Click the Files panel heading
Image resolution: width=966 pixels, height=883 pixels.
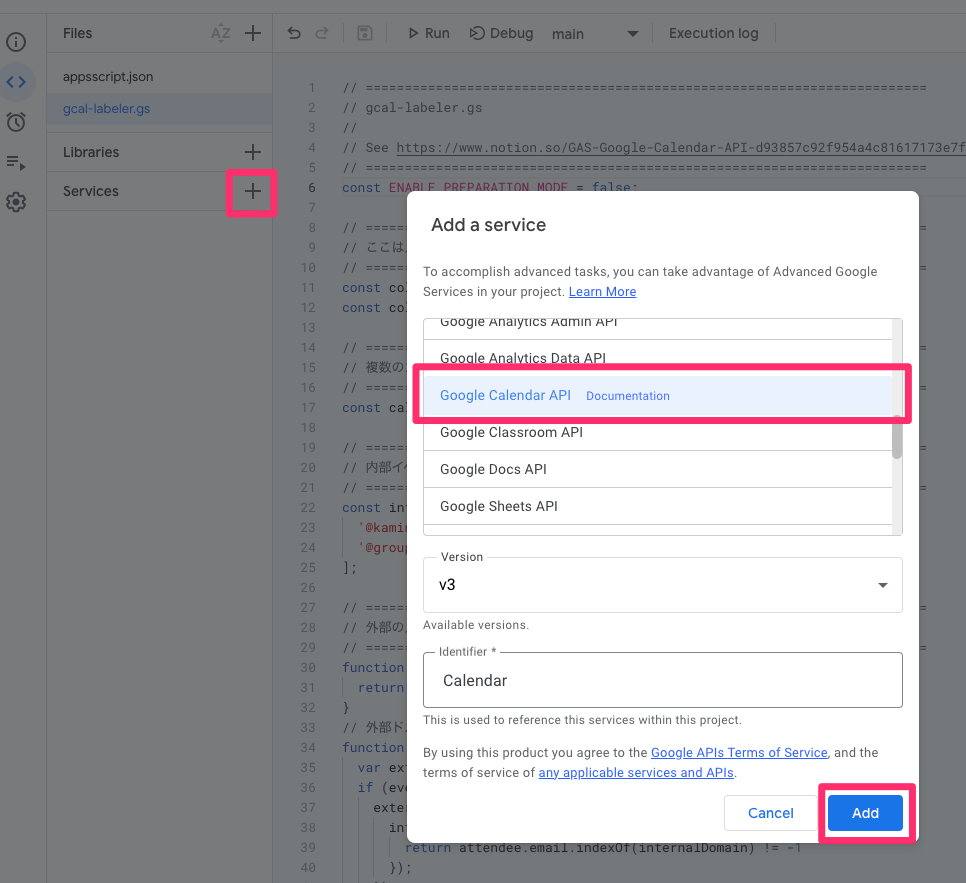tap(78, 33)
